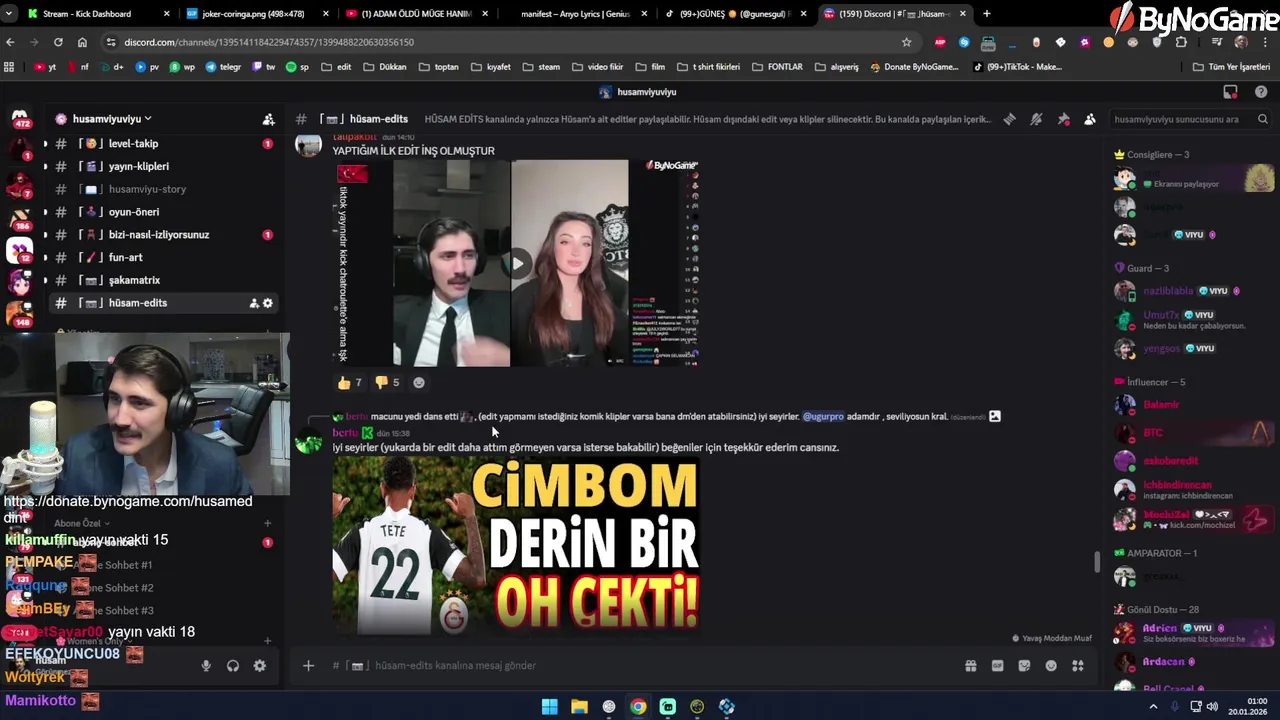
Task: Open server icon with 186 badge
Action: coord(20,217)
